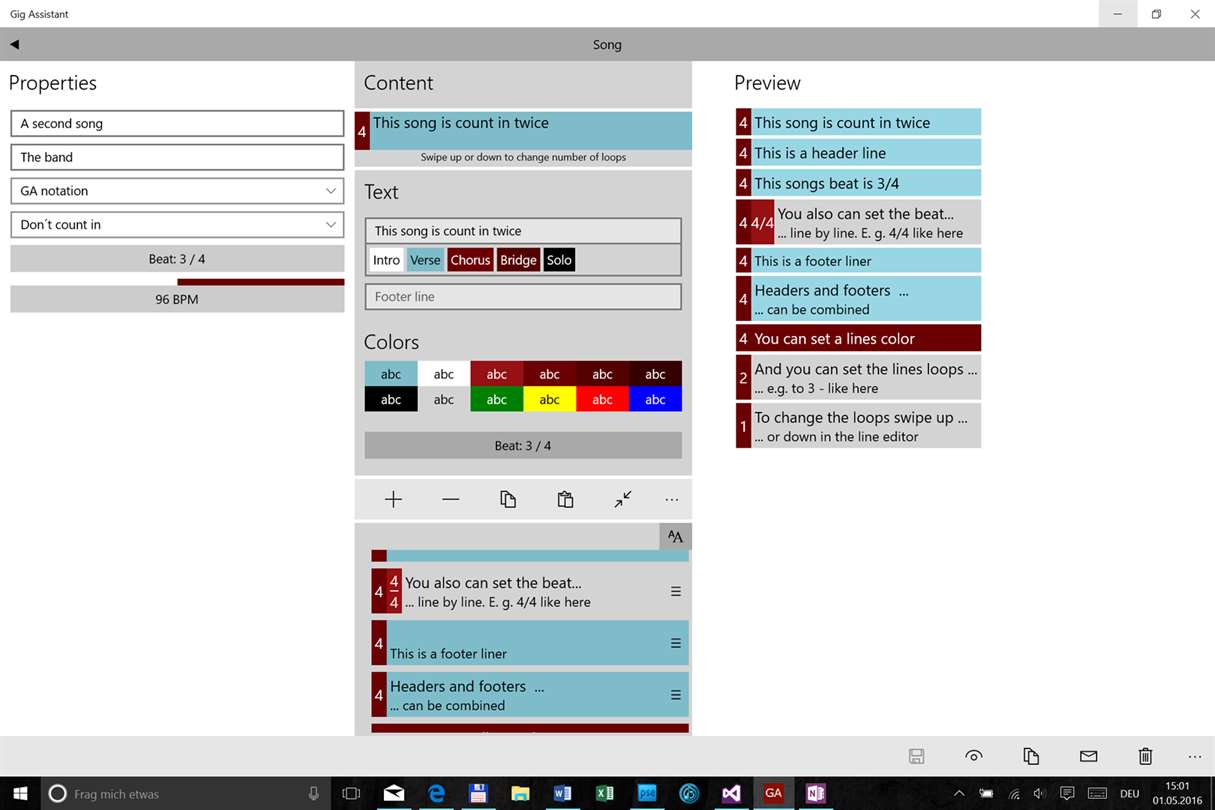Open Visual Studio from taskbar
Image resolution: width=1215 pixels, height=810 pixels.
click(731, 793)
